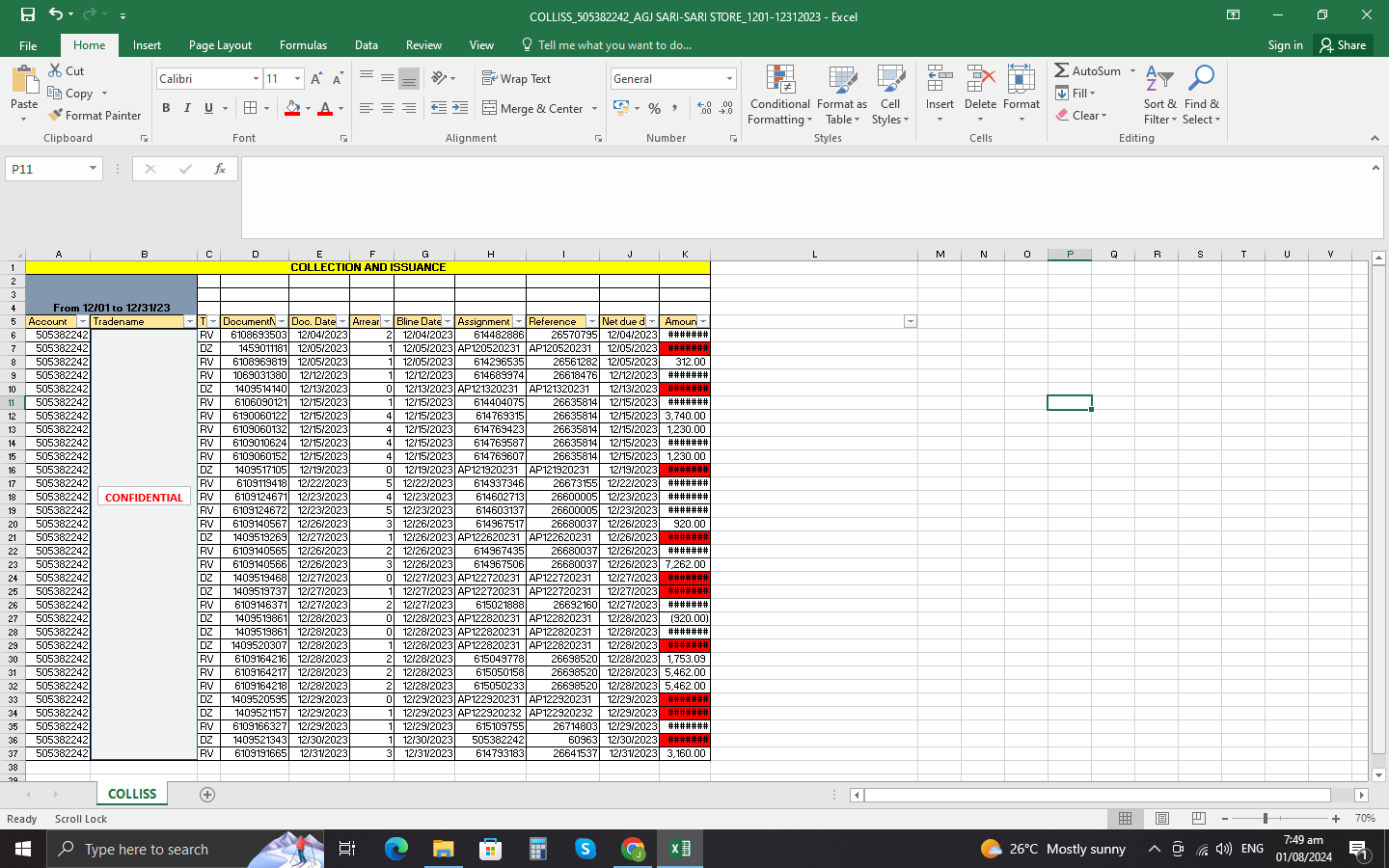The image size is (1389, 868).
Task: Open the Number Format dropdown showing General
Action: tap(729, 79)
